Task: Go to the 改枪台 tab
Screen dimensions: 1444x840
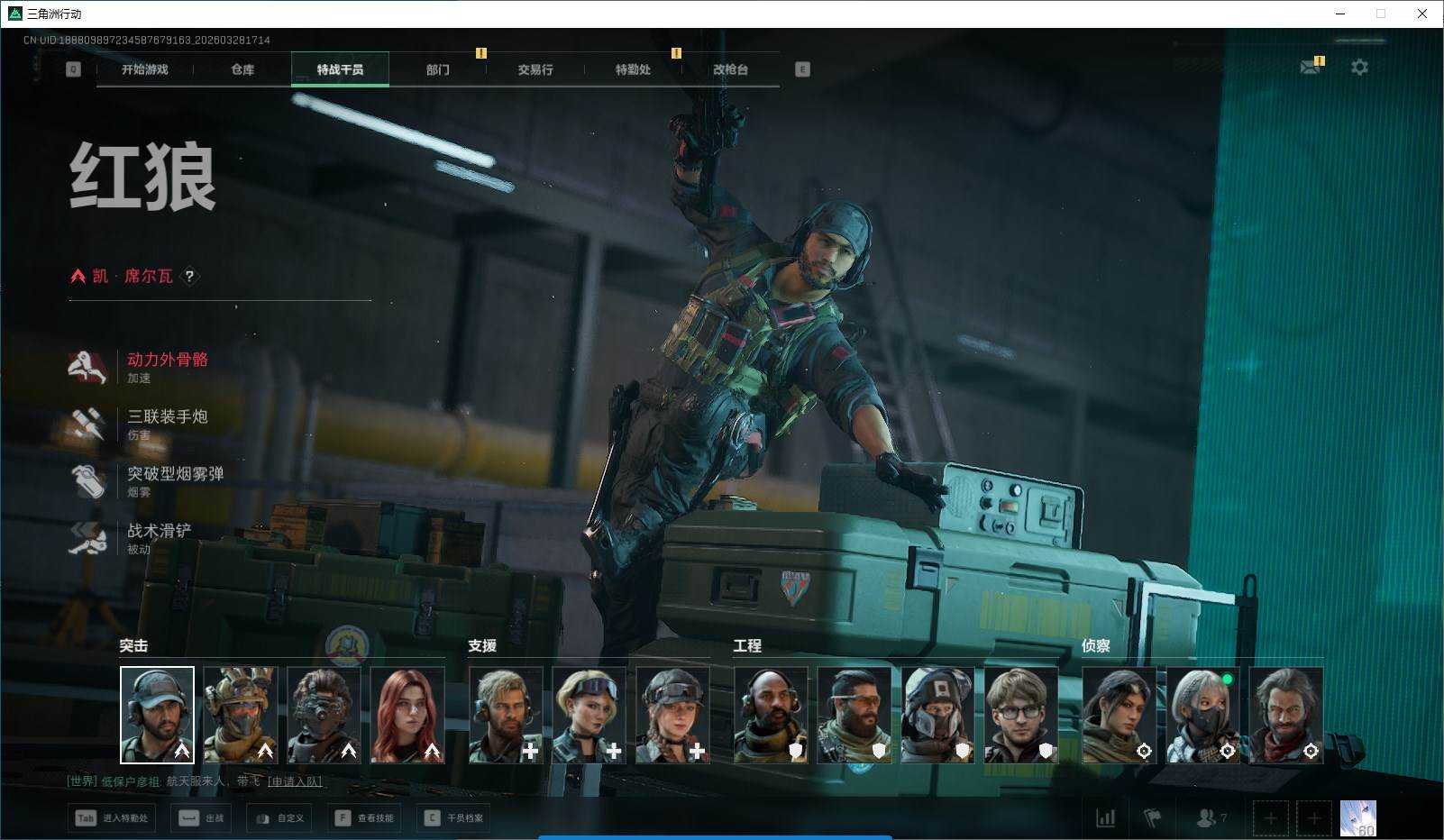Action: [730, 69]
